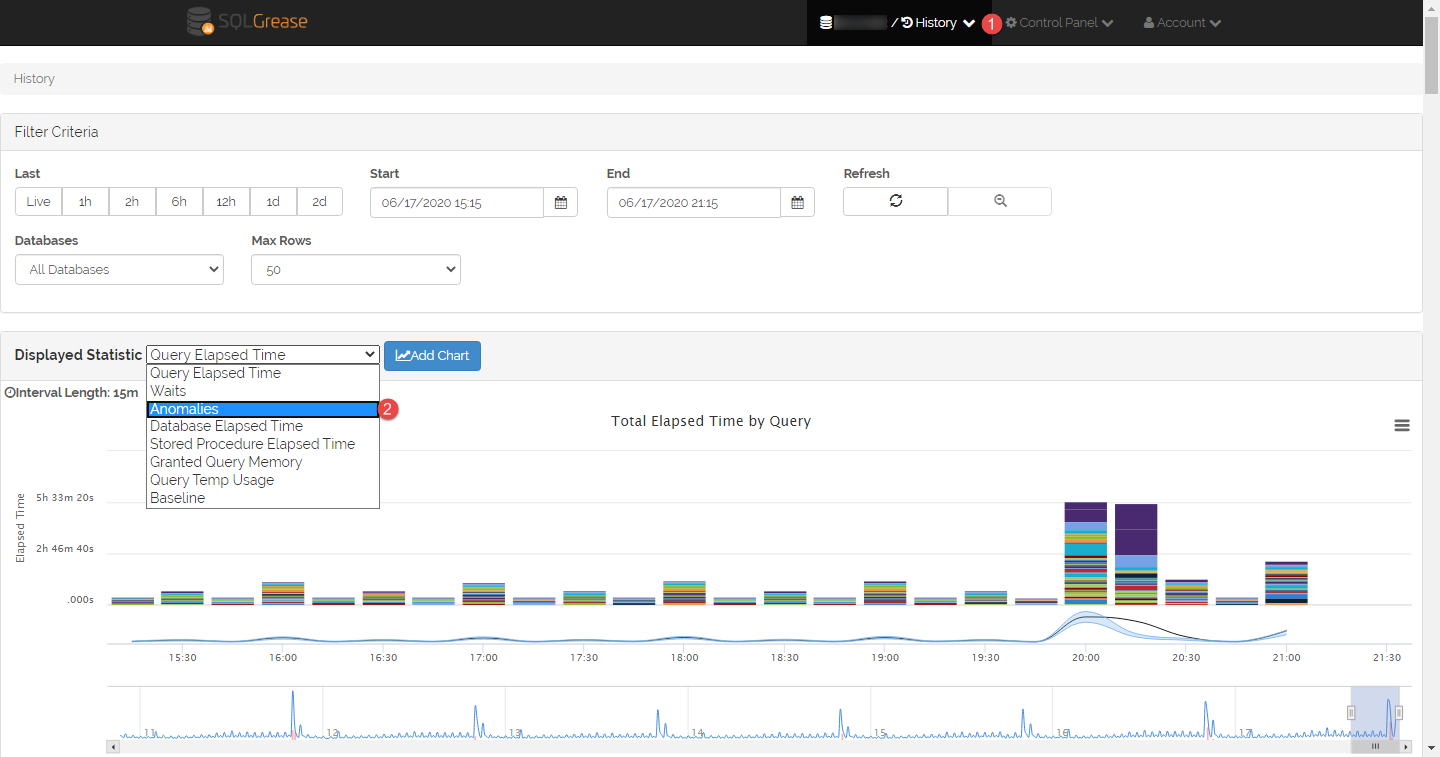The height and width of the screenshot is (757, 1440).
Task: Choose Granted Query Memory option
Action: (263, 462)
